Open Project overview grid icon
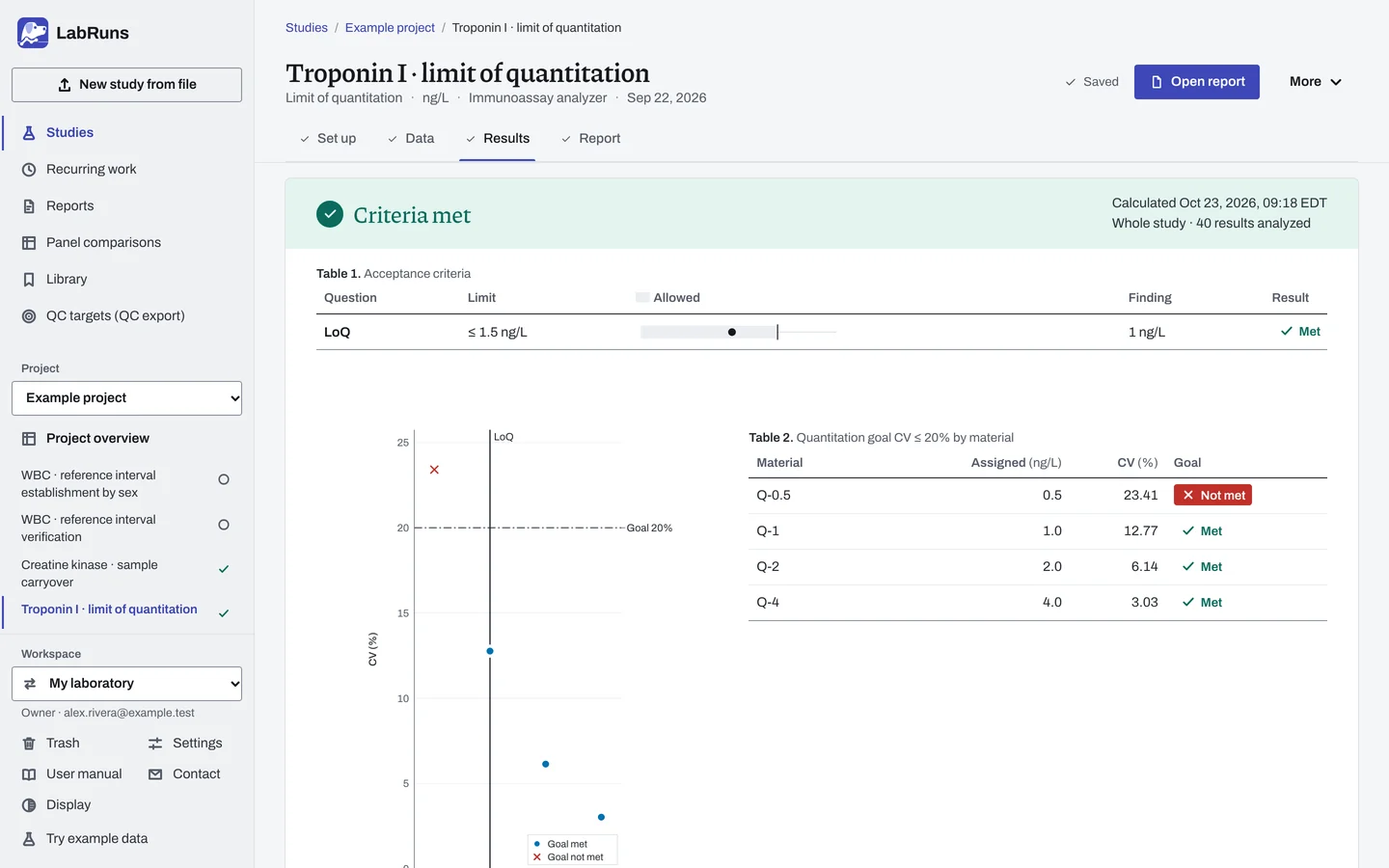The height and width of the screenshot is (868, 1389). (29, 439)
